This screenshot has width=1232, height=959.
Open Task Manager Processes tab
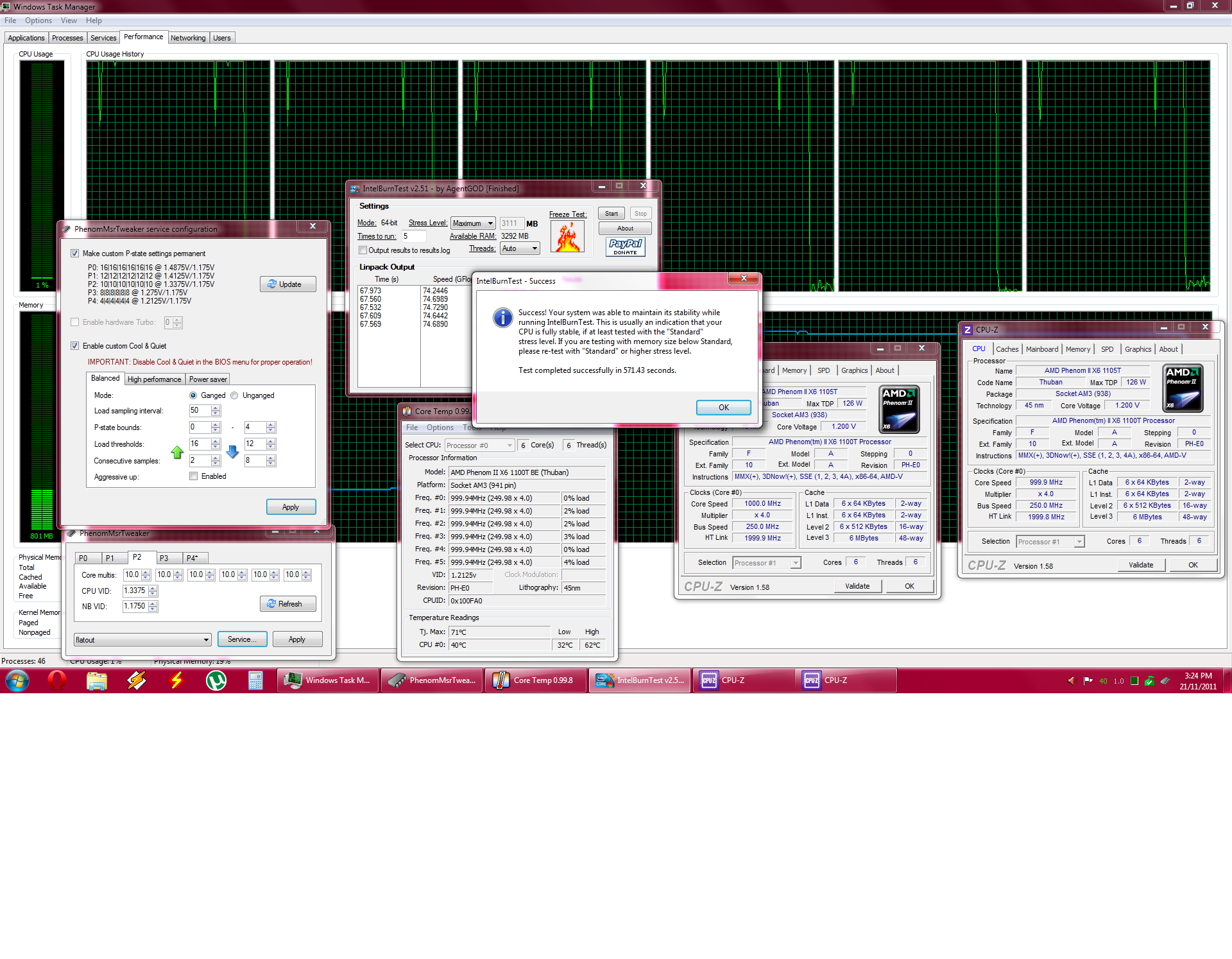pos(67,38)
